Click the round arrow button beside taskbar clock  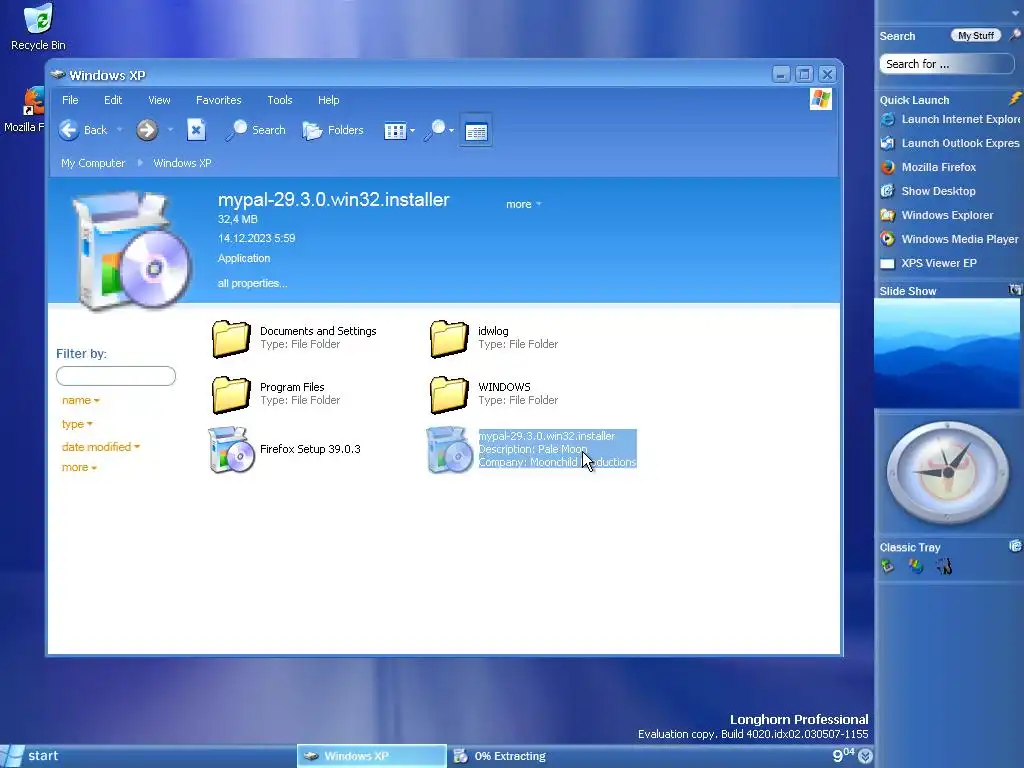pyautogui.click(x=865, y=756)
